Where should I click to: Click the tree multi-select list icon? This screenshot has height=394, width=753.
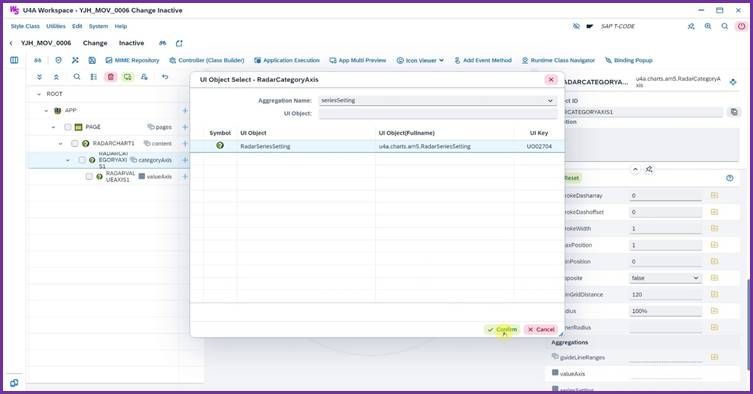[94, 77]
